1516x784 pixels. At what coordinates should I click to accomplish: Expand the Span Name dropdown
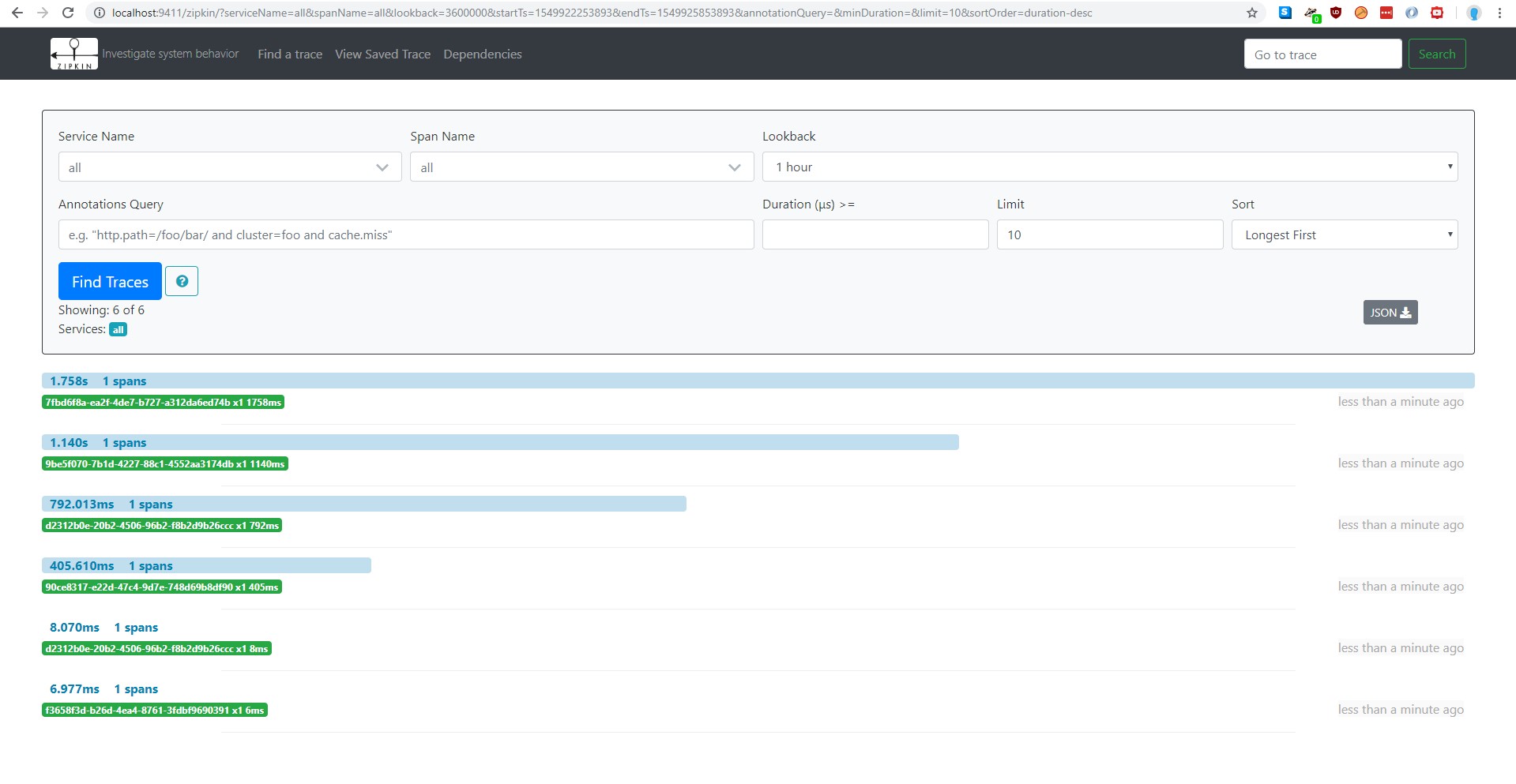coord(581,167)
